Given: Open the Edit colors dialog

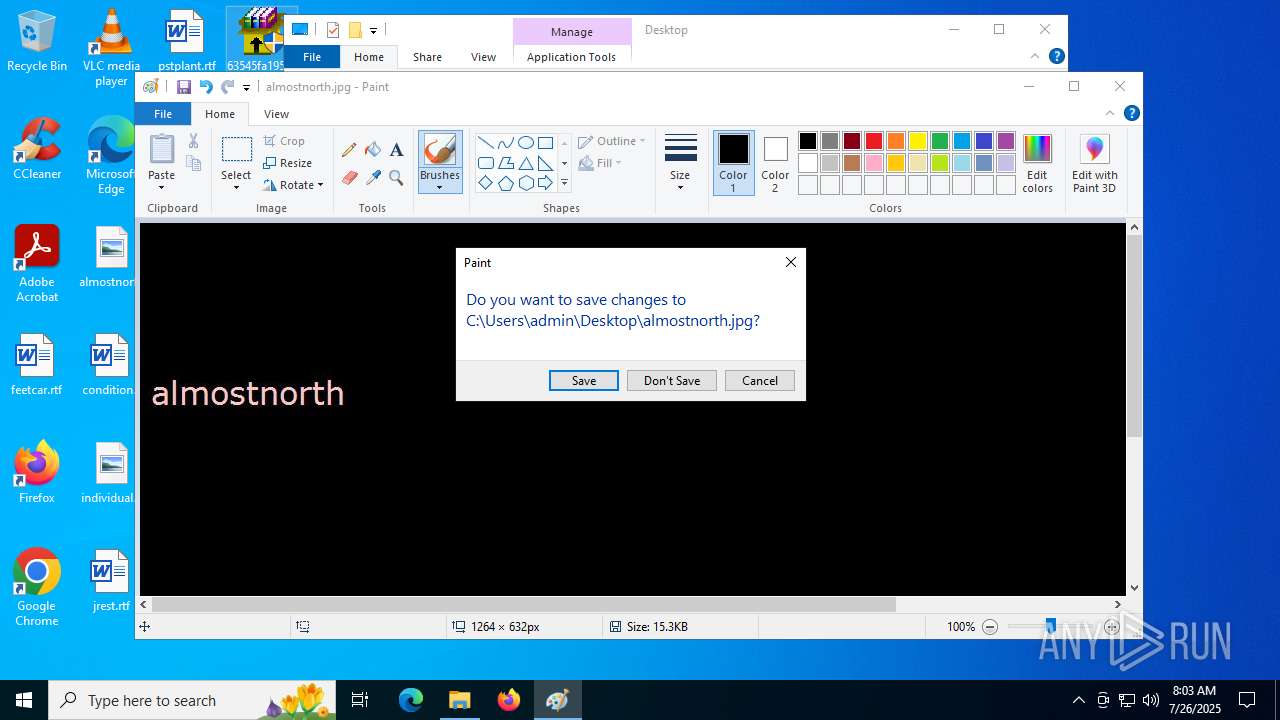Looking at the screenshot, I should pyautogui.click(x=1037, y=164).
